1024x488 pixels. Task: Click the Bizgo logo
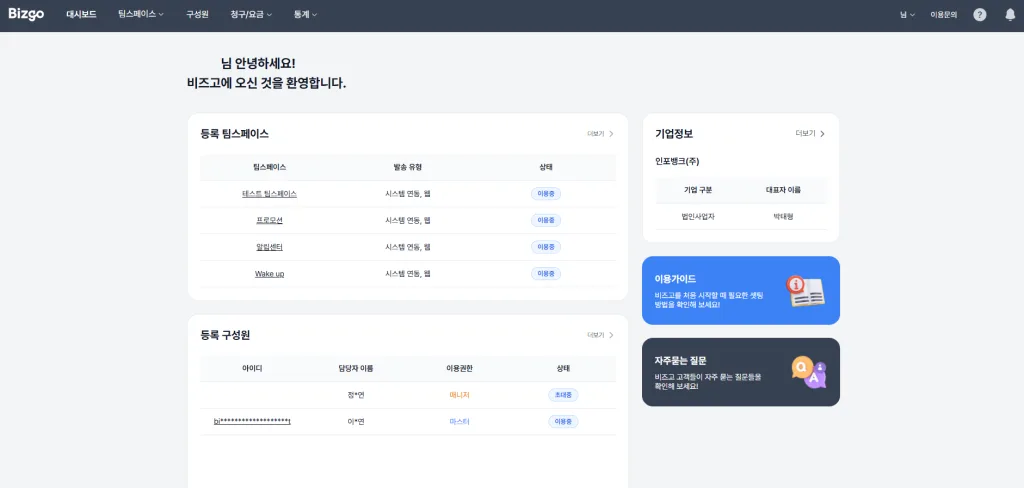pos(26,14)
